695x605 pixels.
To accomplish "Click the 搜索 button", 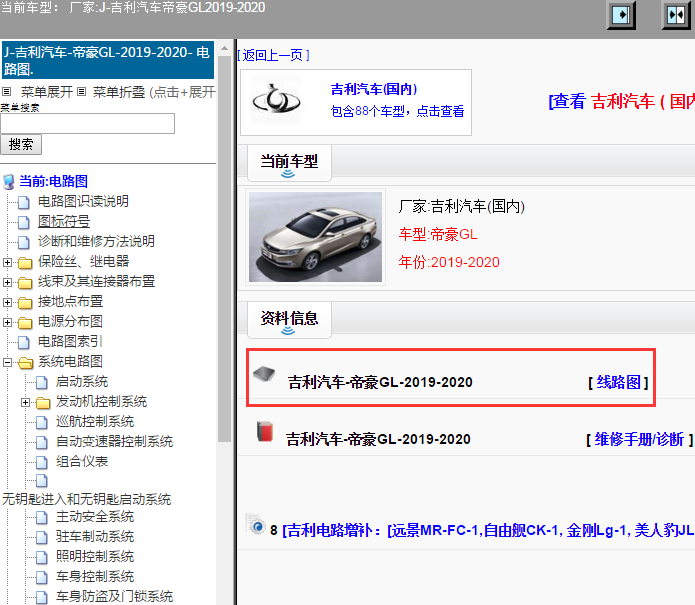I will 21,144.
